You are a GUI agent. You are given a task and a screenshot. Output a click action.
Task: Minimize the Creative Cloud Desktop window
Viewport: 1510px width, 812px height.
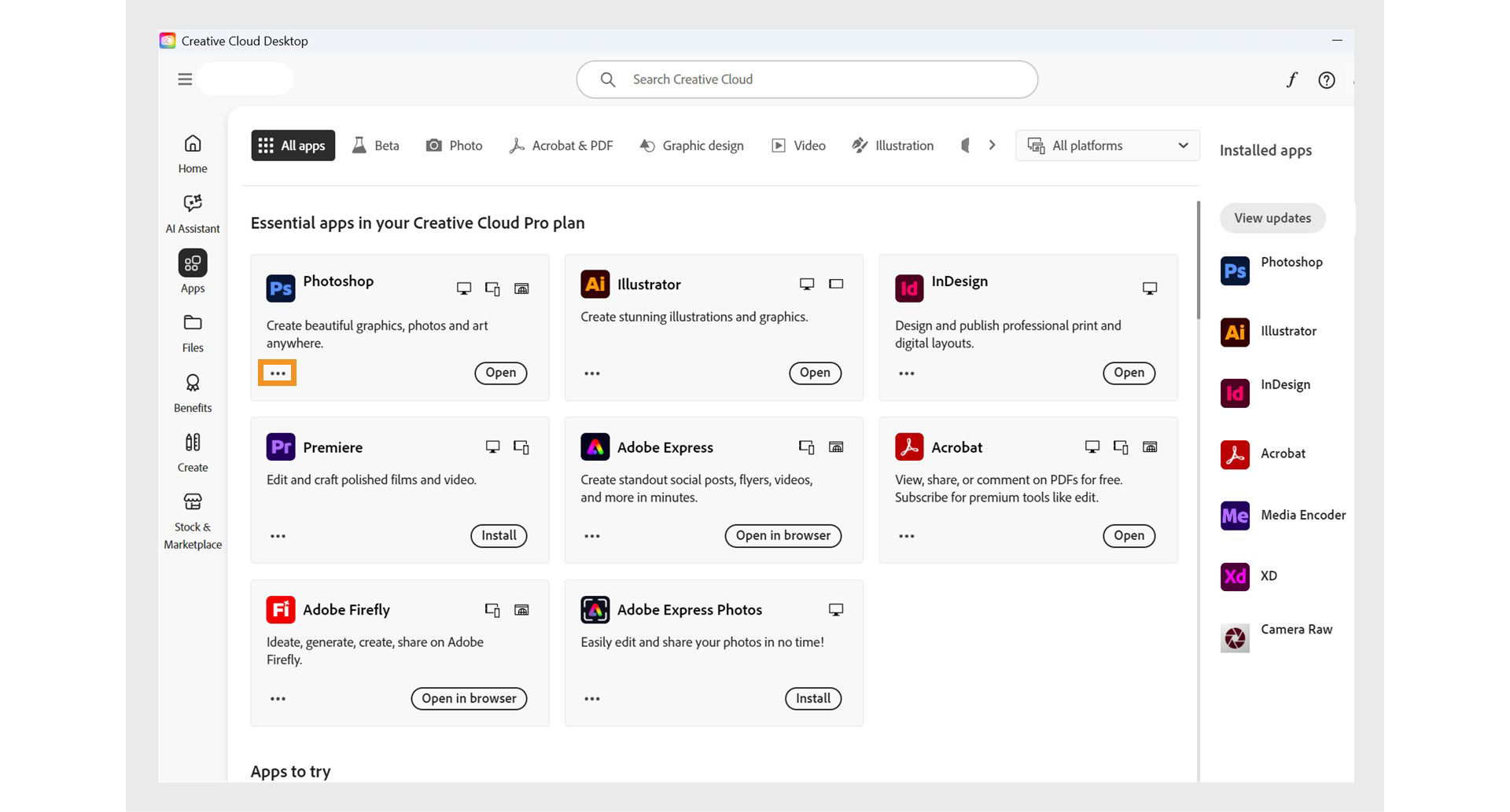(x=1337, y=40)
